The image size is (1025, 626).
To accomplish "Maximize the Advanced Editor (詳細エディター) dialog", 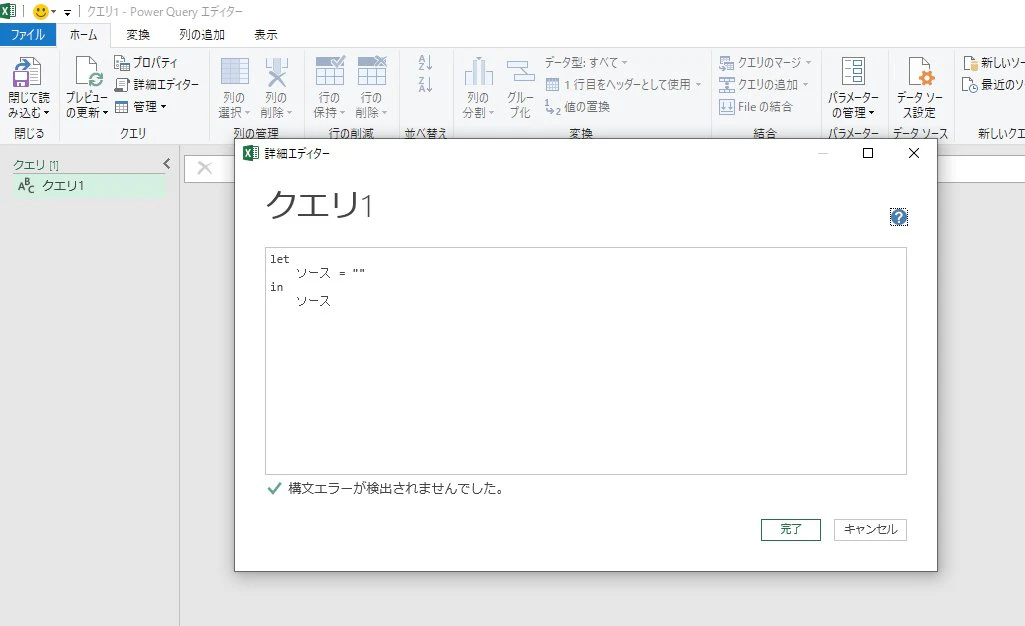I will click(x=868, y=153).
